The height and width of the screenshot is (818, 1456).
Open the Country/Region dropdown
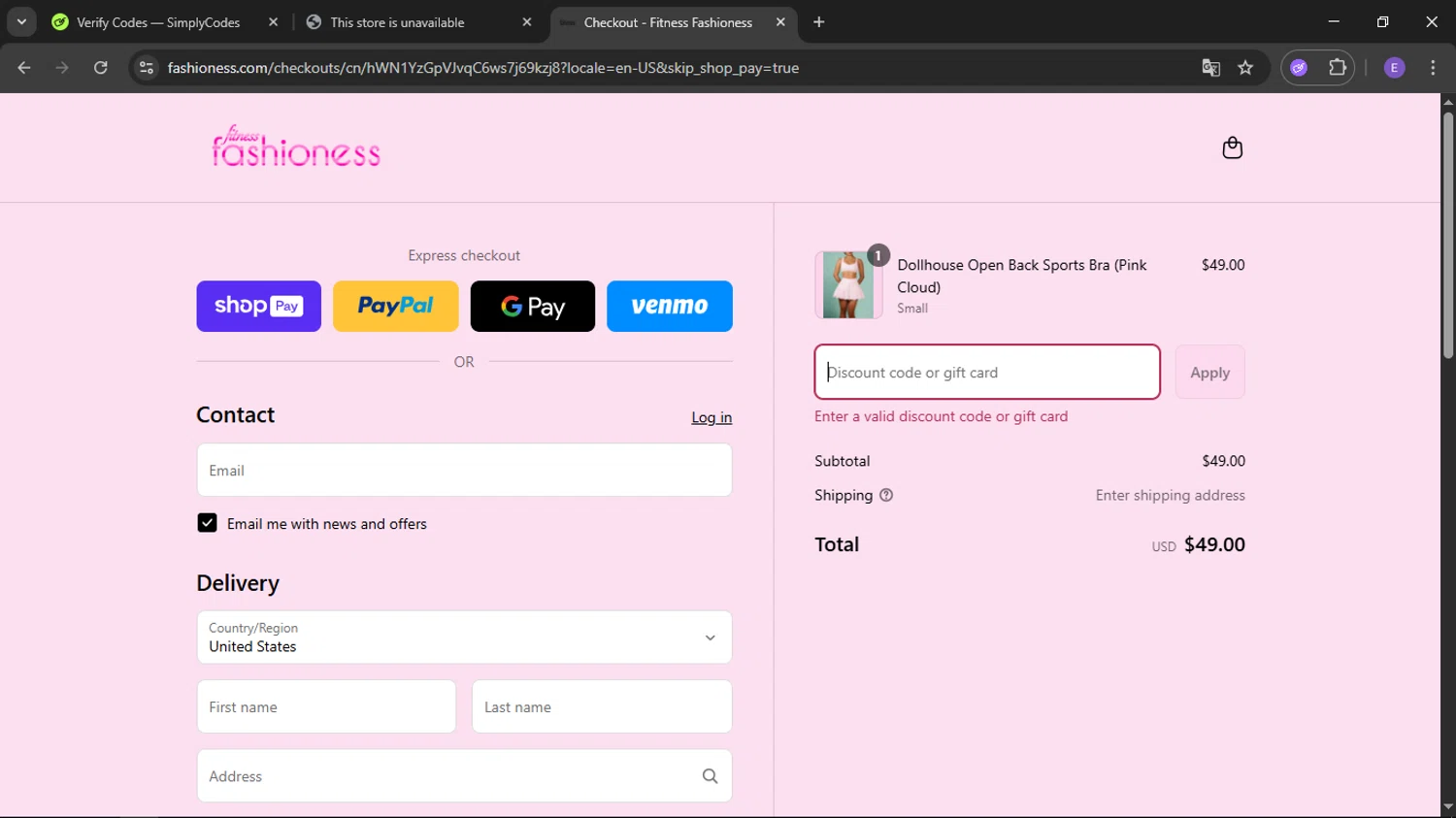coord(464,638)
